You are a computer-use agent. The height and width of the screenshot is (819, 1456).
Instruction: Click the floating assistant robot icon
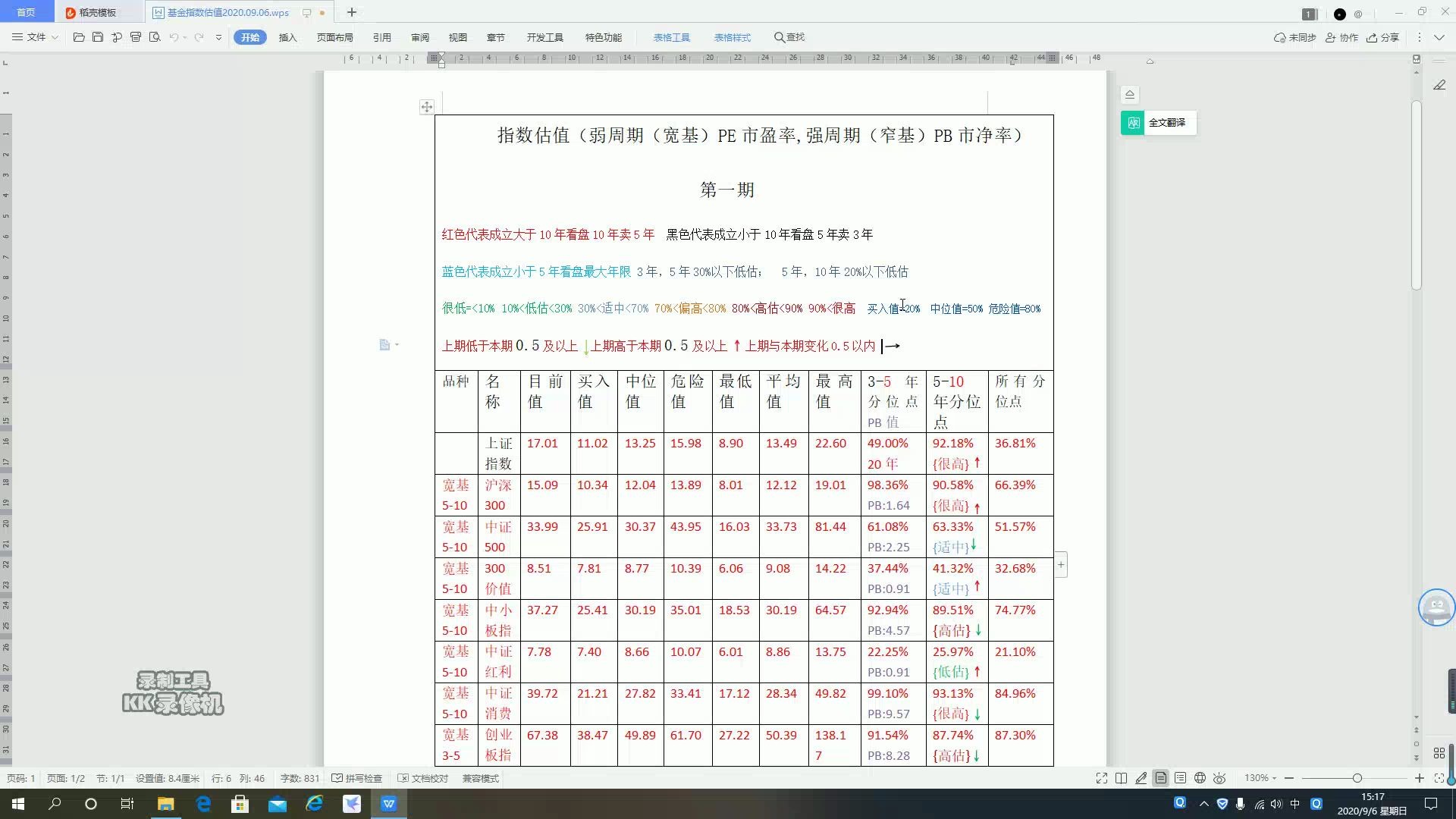tap(1436, 607)
